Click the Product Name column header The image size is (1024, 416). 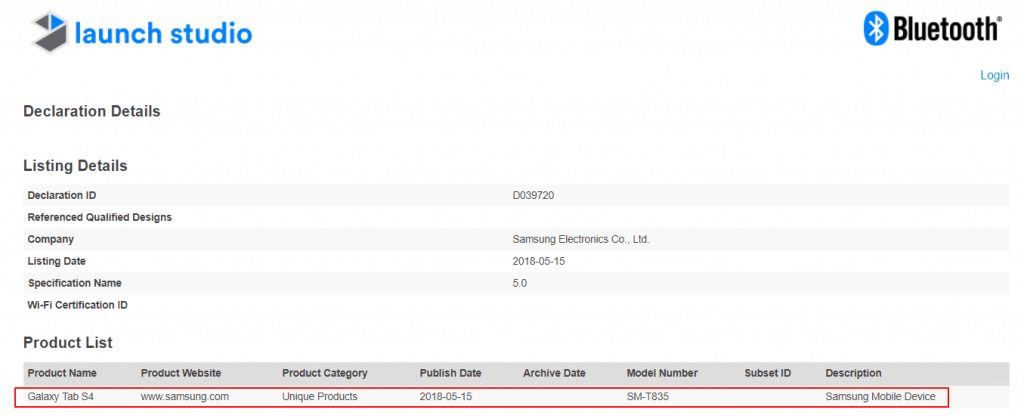click(x=62, y=373)
